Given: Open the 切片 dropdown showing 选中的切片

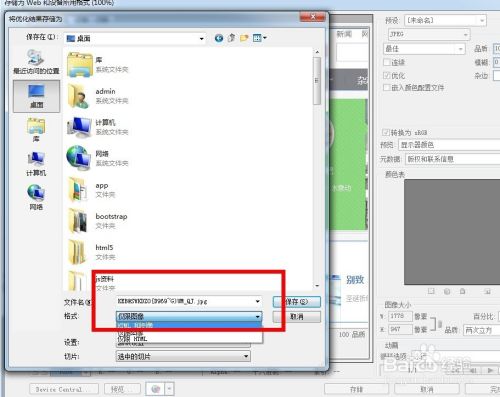Looking at the screenshot, I should tap(183, 356).
